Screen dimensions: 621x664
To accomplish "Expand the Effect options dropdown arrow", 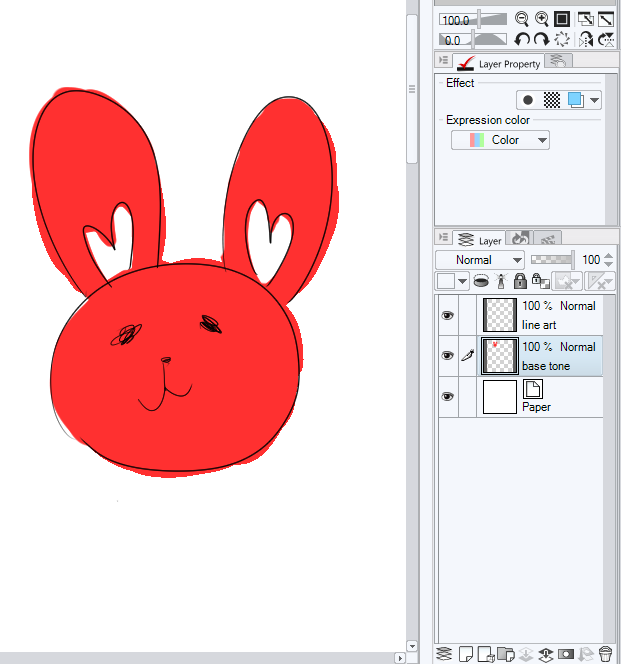I will coord(595,100).
